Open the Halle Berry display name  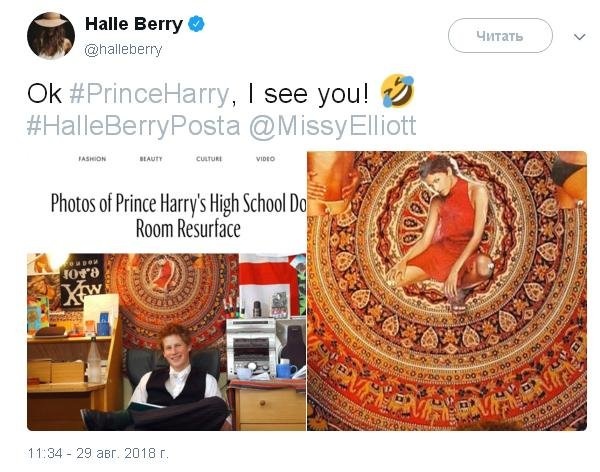(134, 24)
